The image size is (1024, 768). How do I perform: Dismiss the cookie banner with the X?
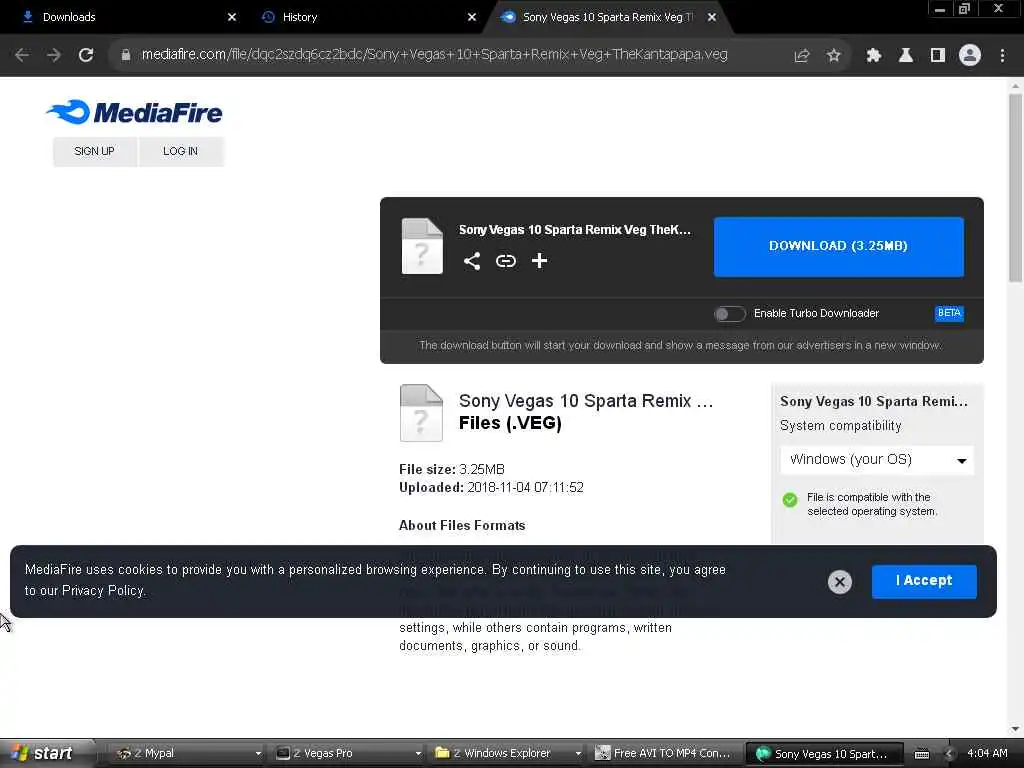[840, 582]
